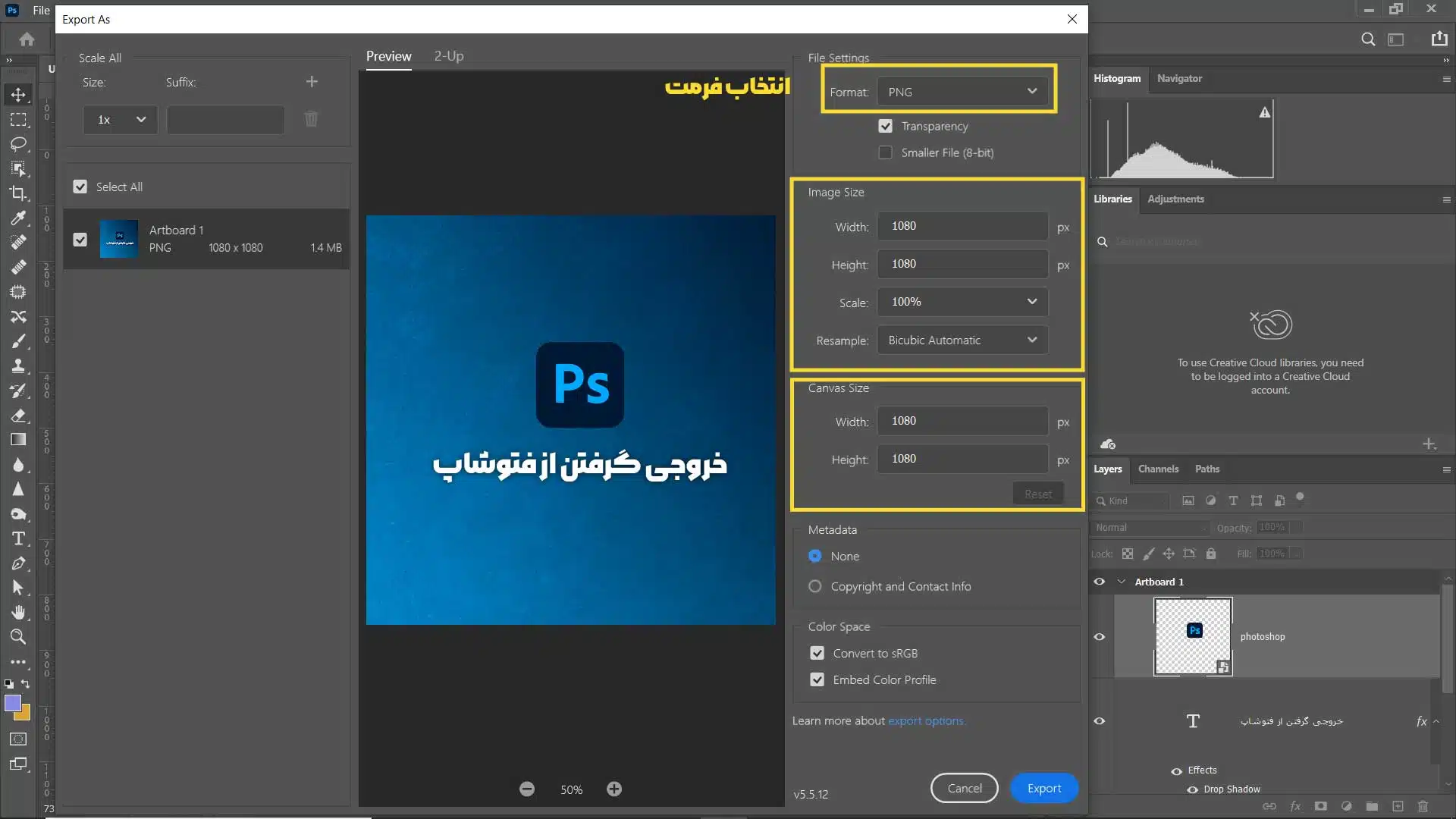Enable Convert to sRGB checkbox
1456x819 pixels.
(817, 652)
